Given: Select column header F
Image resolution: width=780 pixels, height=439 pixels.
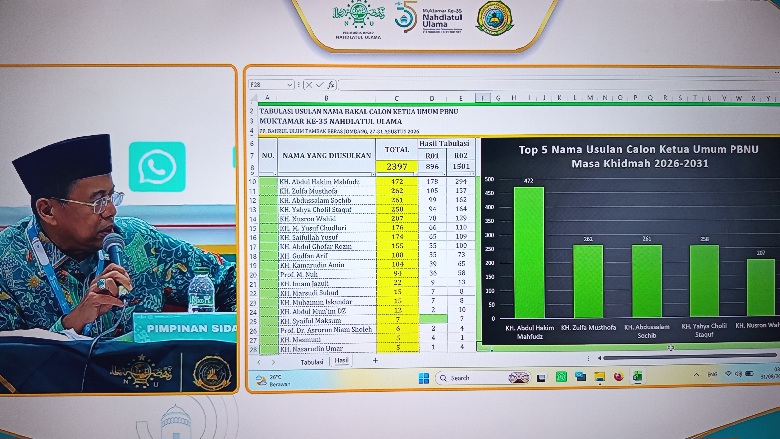Looking at the screenshot, I should click(483, 98).
